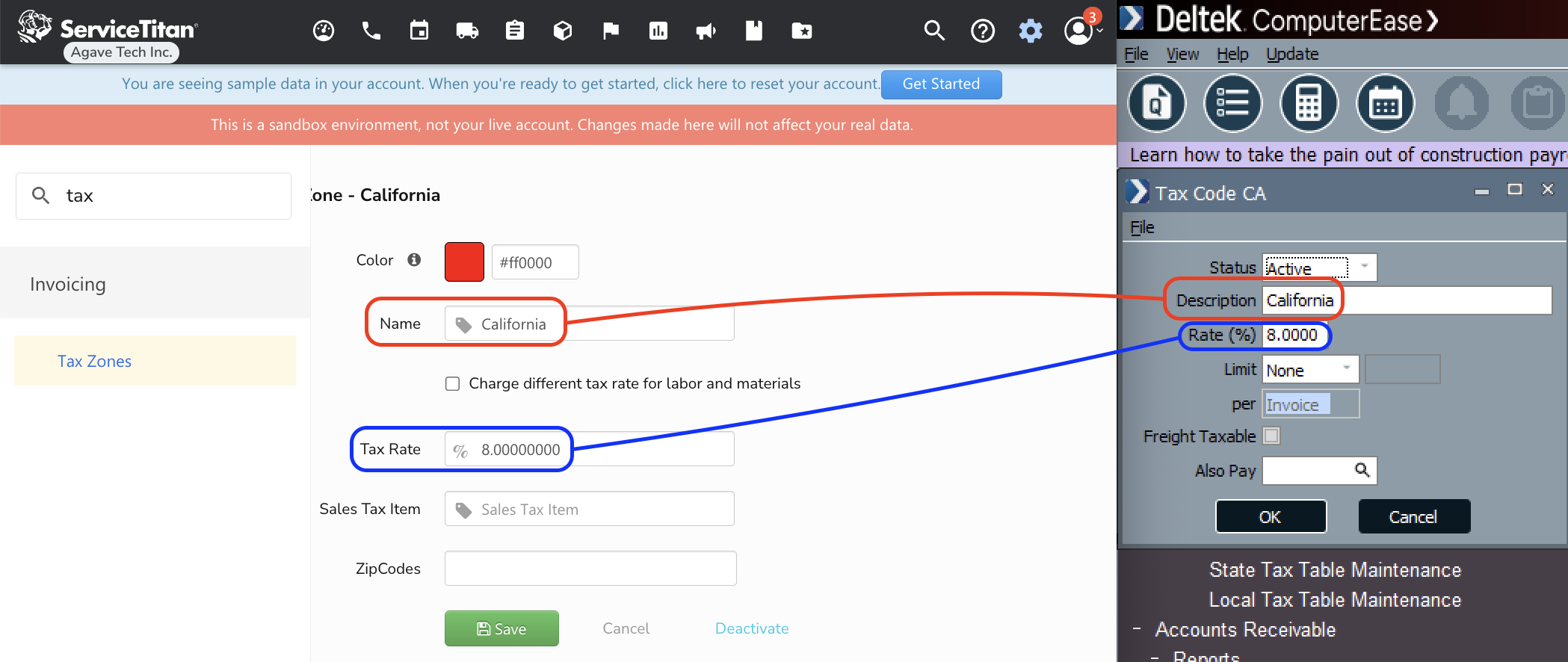Open the calendar schedule icon
This screenshot has height=662, width=1568.
click(419, 31)
